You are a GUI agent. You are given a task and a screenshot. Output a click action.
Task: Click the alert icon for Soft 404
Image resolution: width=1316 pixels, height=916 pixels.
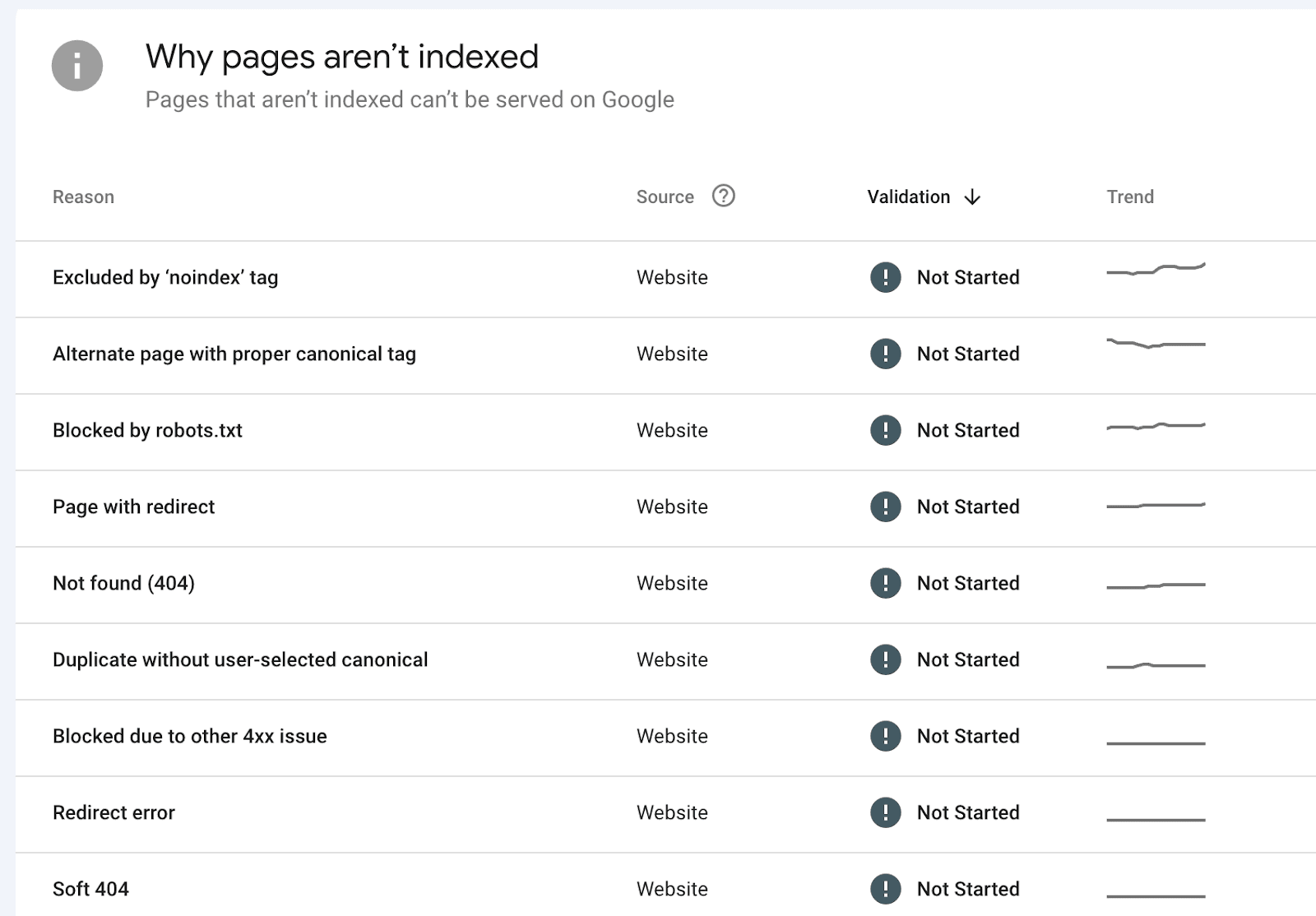884,889
